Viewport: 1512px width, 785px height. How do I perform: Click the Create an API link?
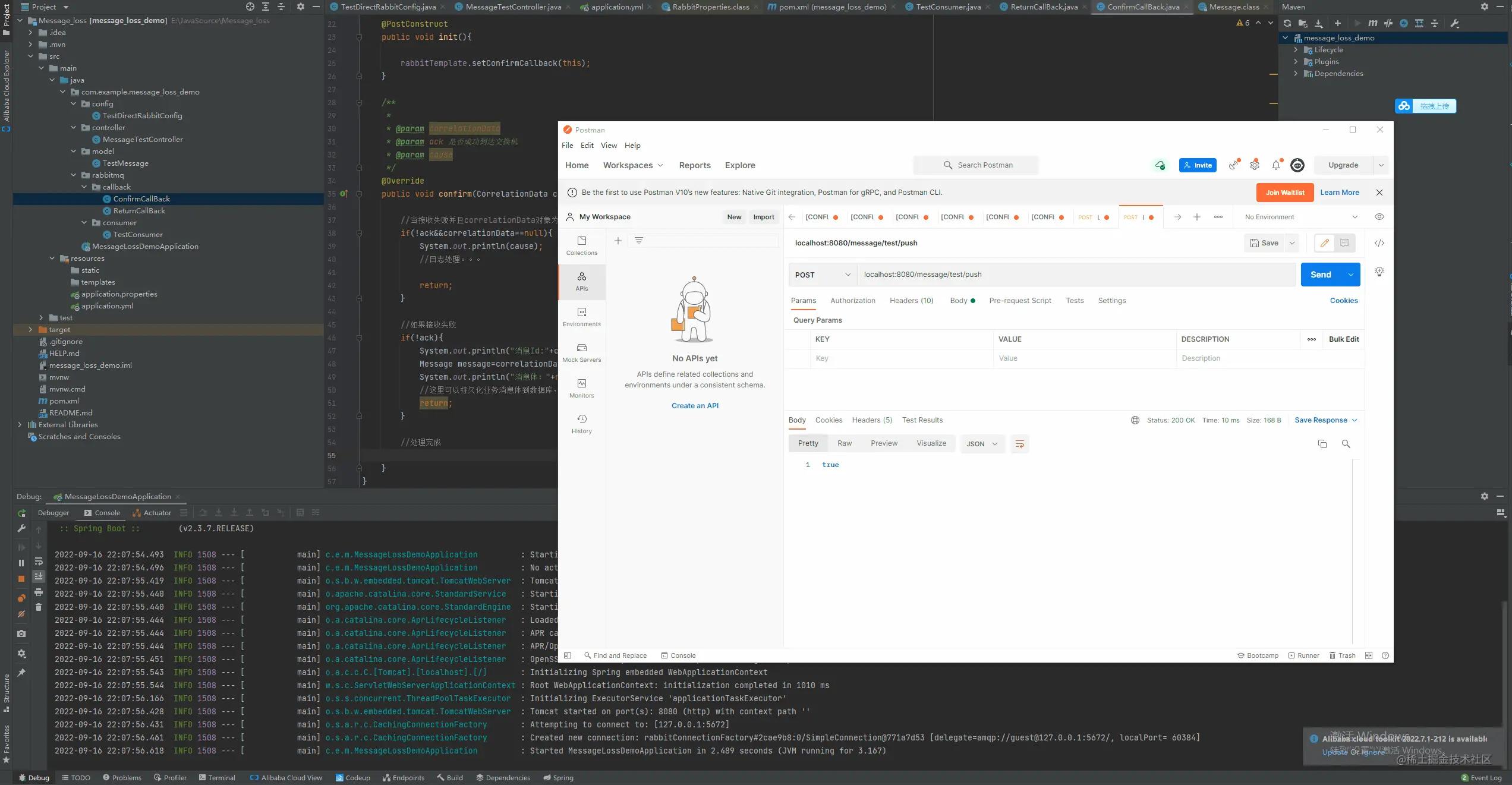(x=694, y=406)
